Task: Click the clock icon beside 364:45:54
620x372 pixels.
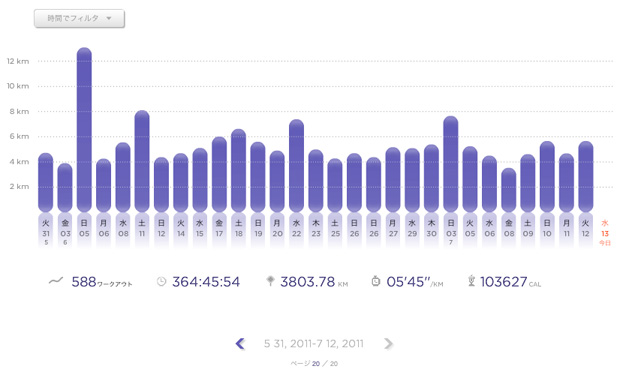Action: pyautogui.click(x=161, y=281)
